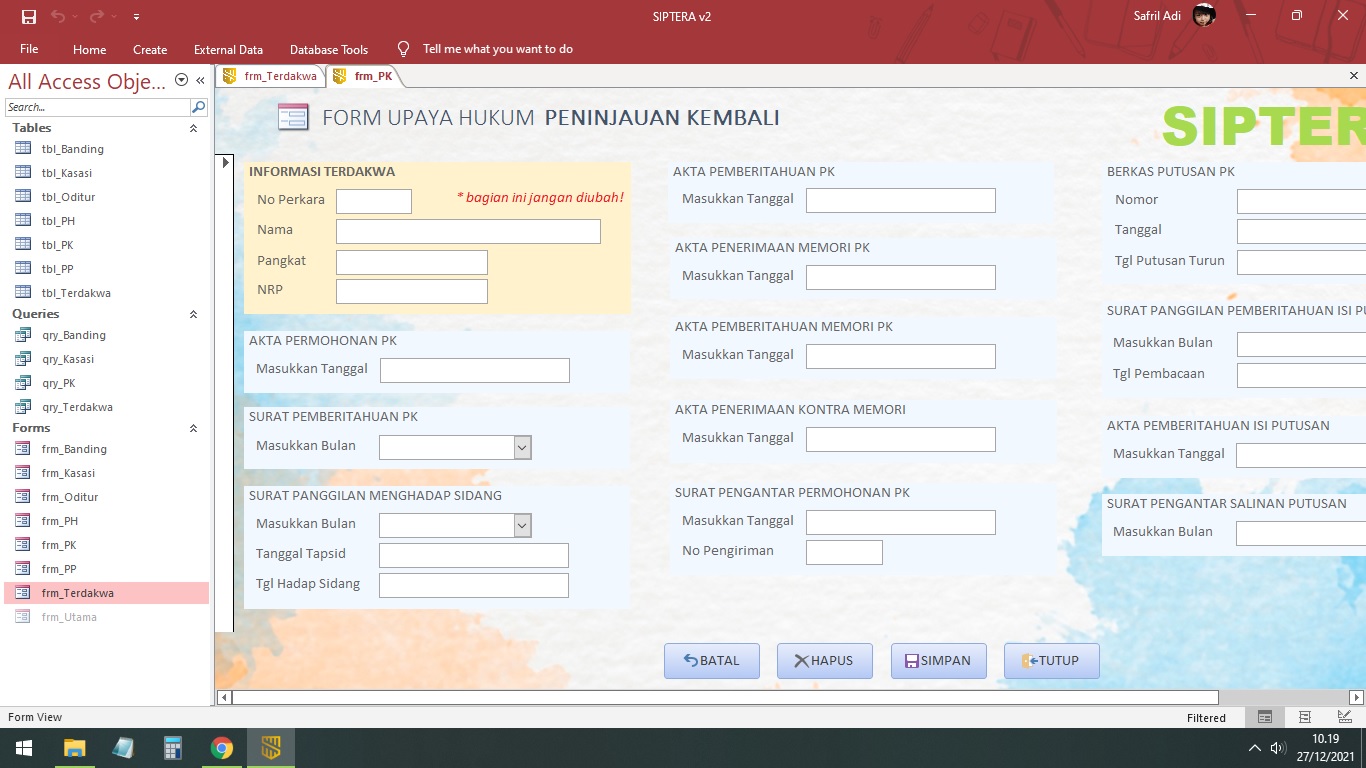
Task: Click Akta Pemberitahuan PK tanggal field
Action: tap(901, 200)
